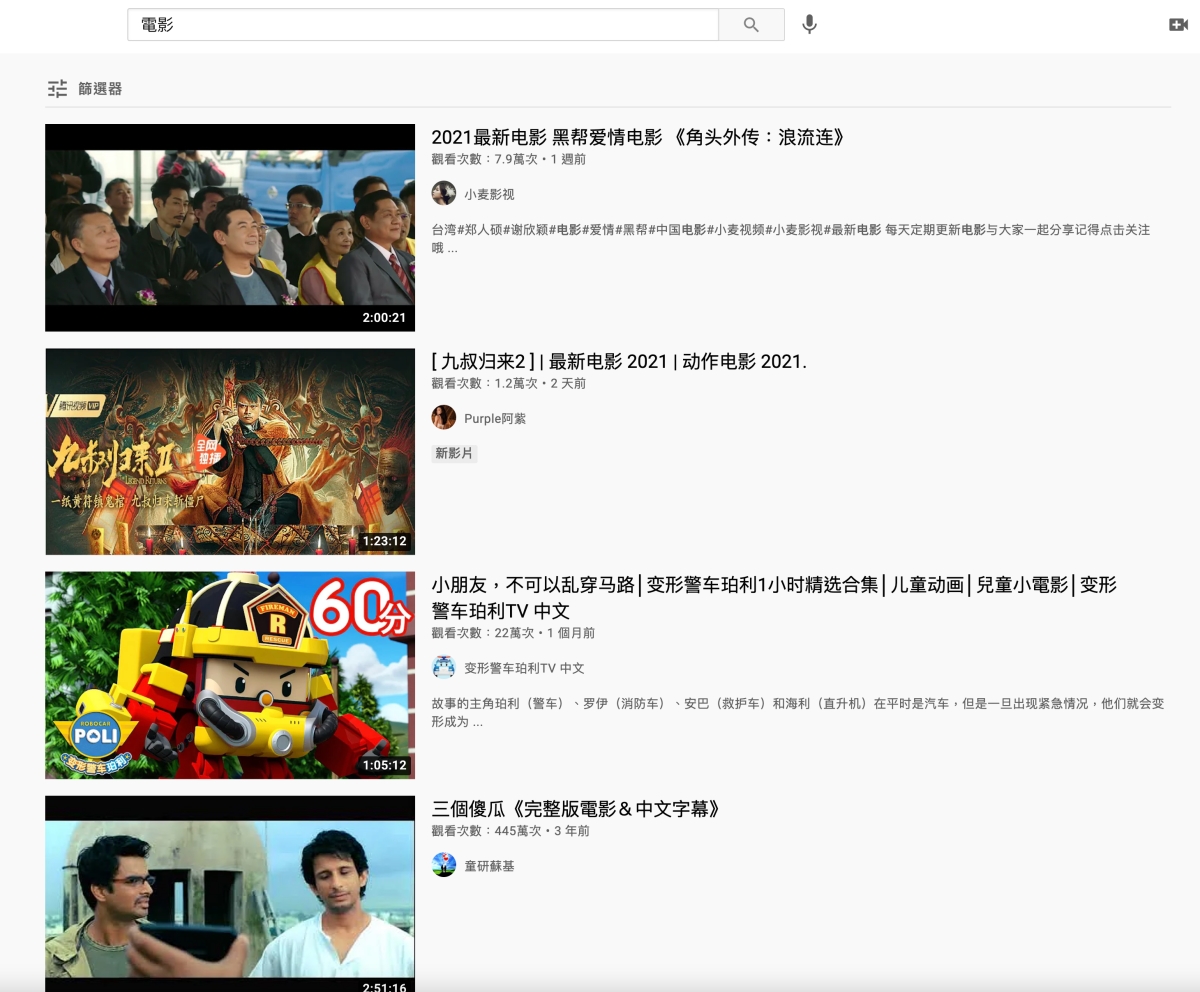This screenshot has height=992, width=1200.
Task: Go to 童研蘇基 channel name
Action: pyautogui.click(x=489, y=866)
